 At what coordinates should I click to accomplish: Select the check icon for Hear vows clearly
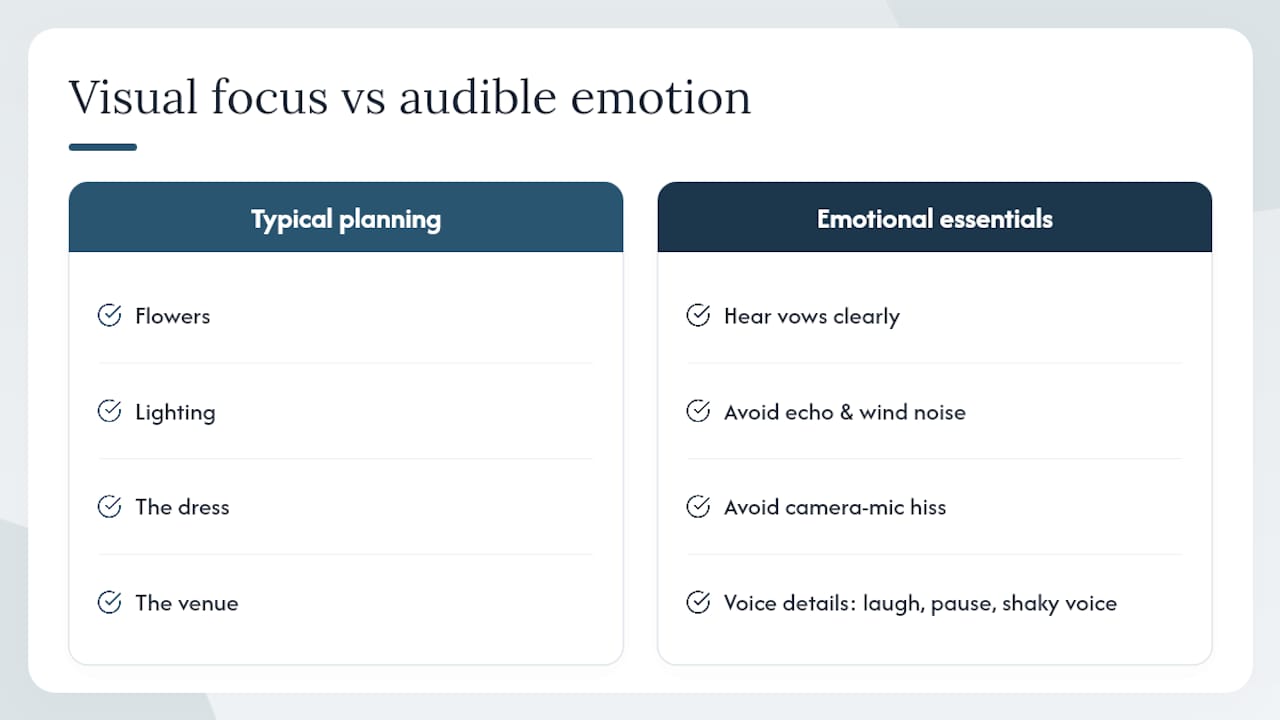pos(698,316)
